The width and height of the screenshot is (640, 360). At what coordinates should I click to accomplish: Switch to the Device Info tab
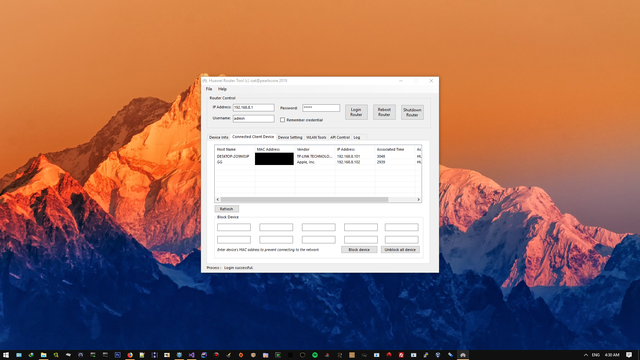point(219,138)
